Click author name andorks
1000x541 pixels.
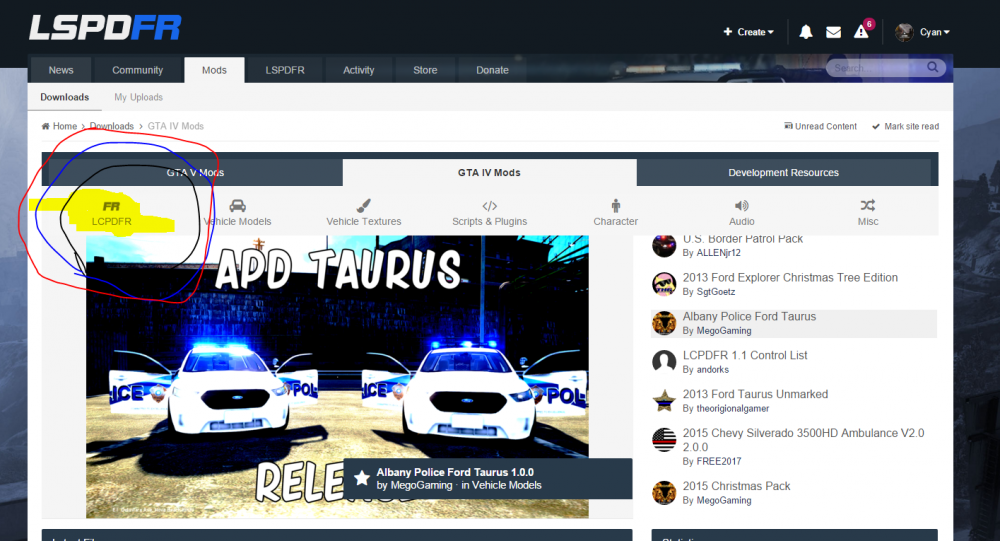(712, 369)
